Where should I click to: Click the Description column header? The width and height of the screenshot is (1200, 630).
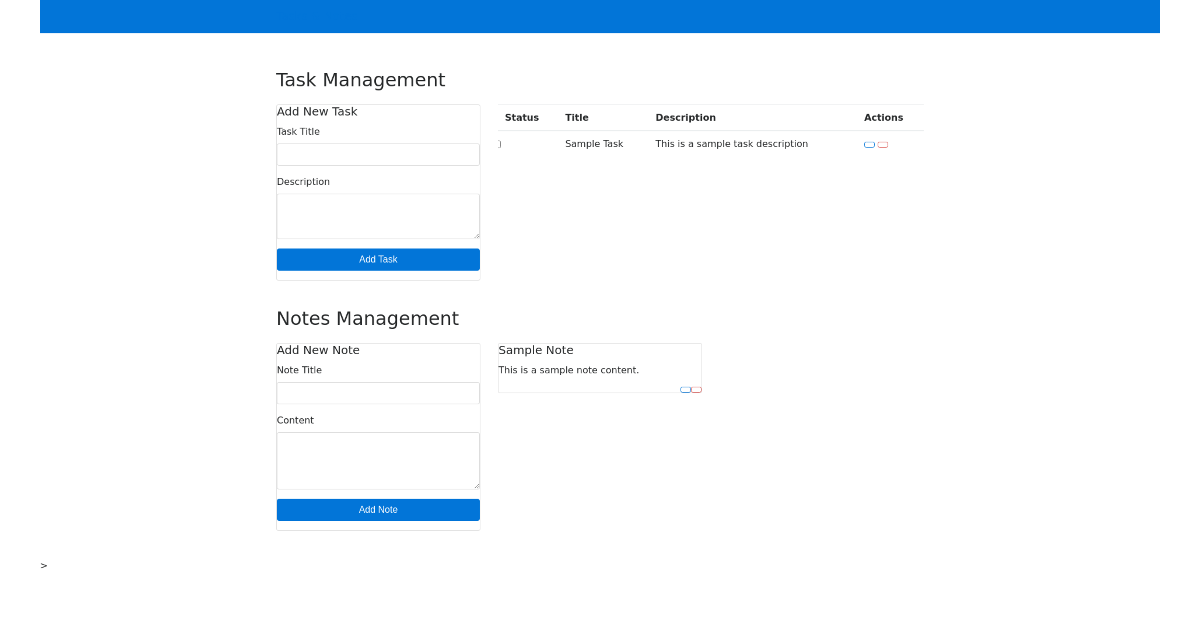pyautogui.click(x=686, y=117)
